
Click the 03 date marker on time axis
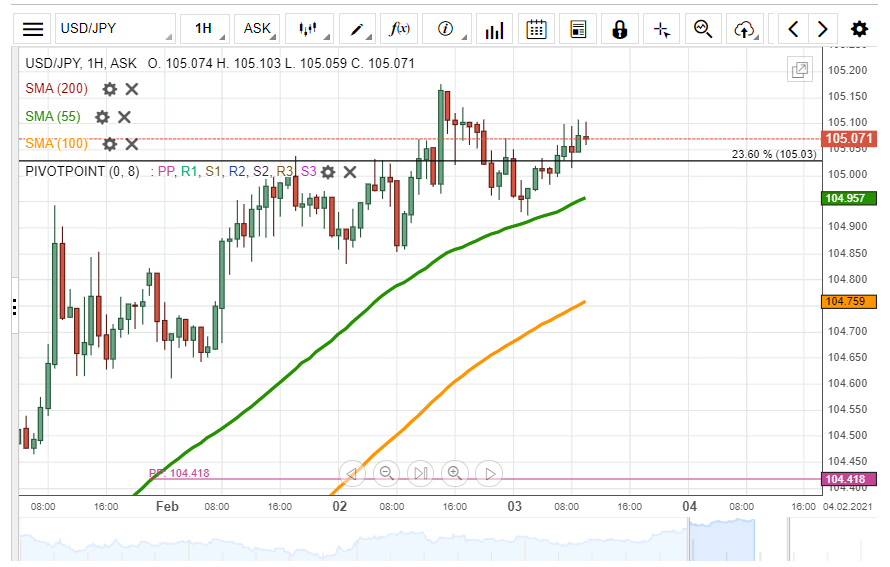click(514, 506)
